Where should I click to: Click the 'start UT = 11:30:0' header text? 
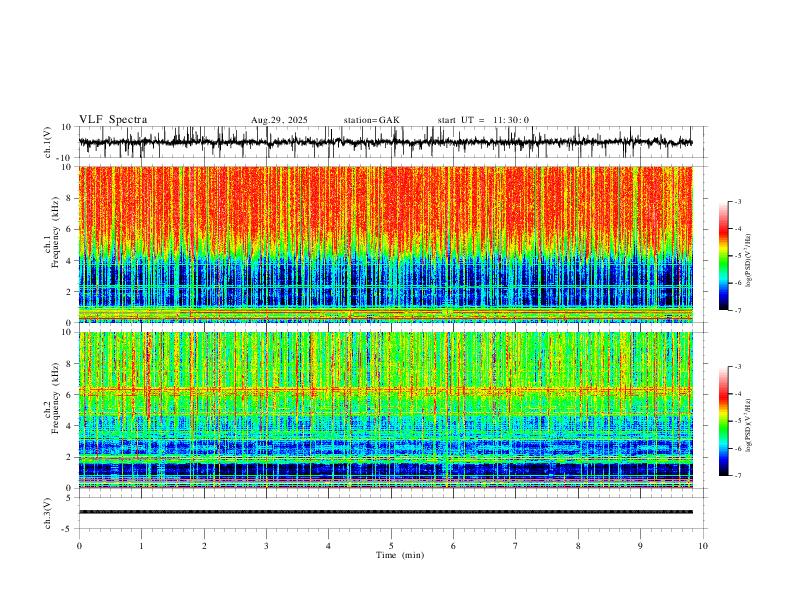[483, 120]
